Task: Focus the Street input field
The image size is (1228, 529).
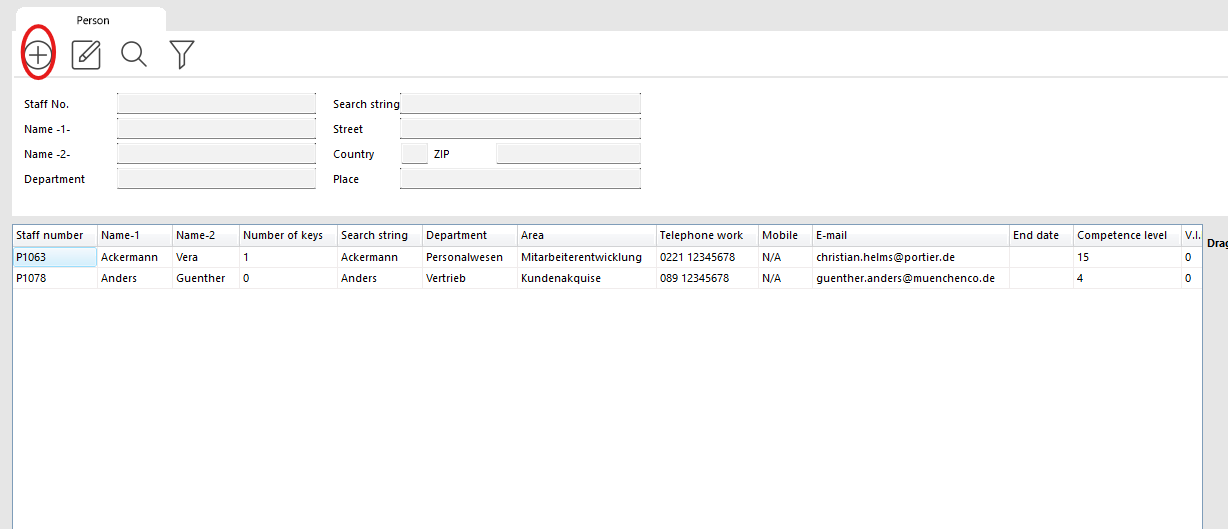Action: tap(520, 129)
